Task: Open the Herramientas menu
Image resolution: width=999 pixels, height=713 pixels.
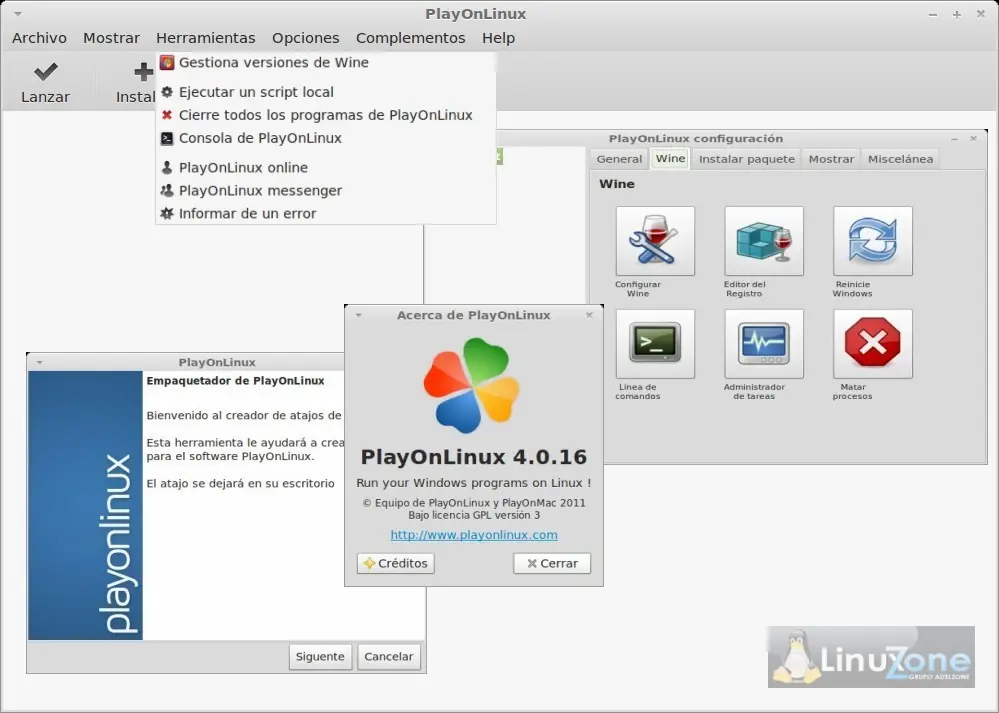Action: coord(206,38)
